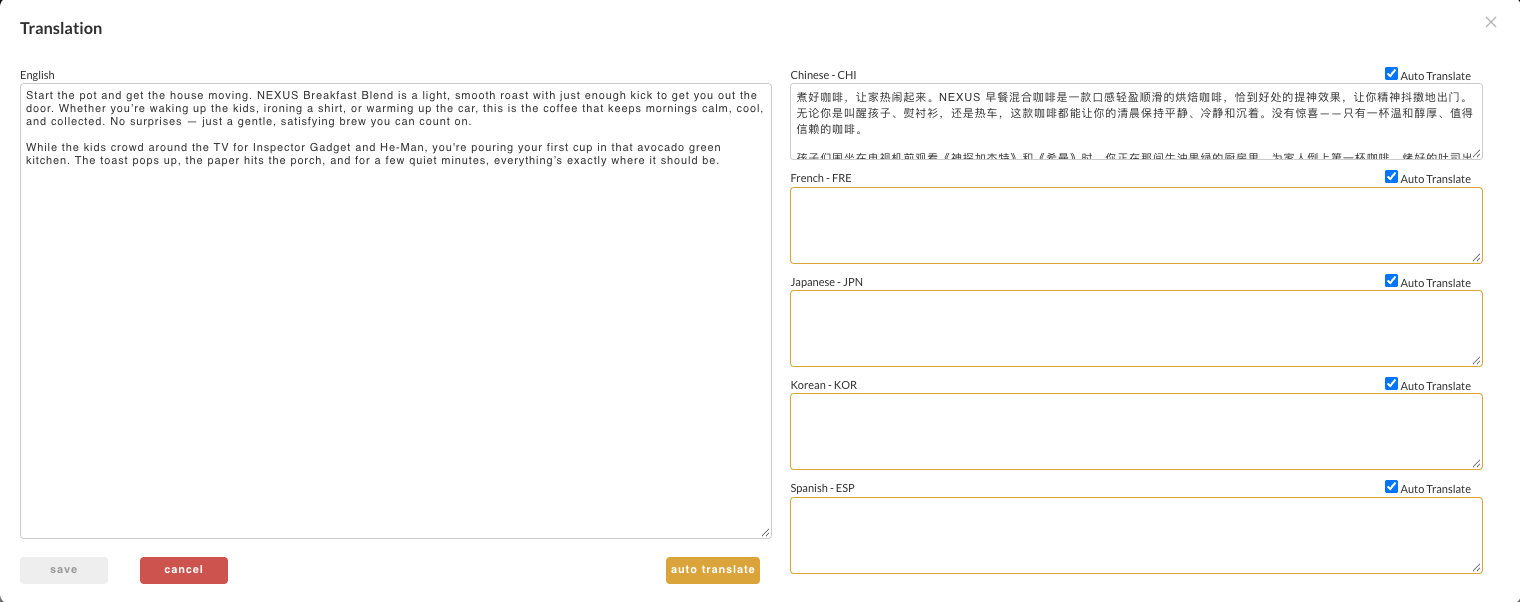
Task: Run the auto translate button
Action: (x=713, y=570)
